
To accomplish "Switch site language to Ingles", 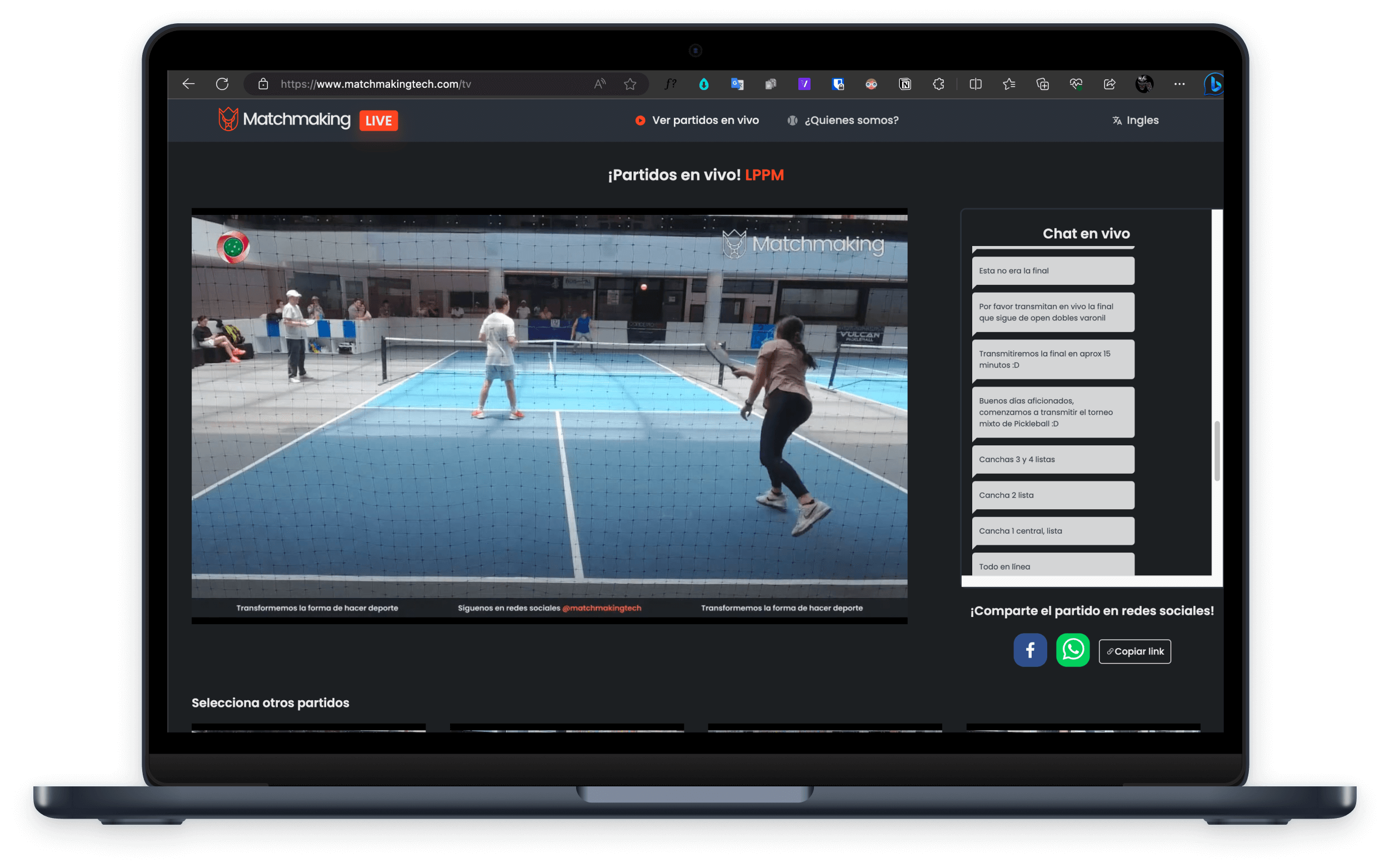I will 1135,120.
